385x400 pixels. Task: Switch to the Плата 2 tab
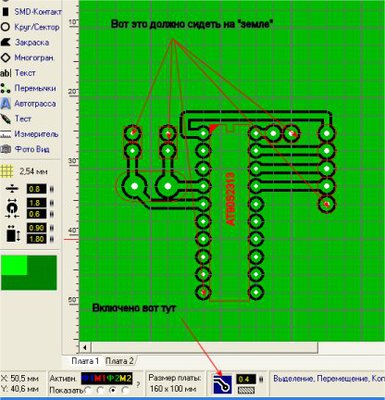[119, 361]
